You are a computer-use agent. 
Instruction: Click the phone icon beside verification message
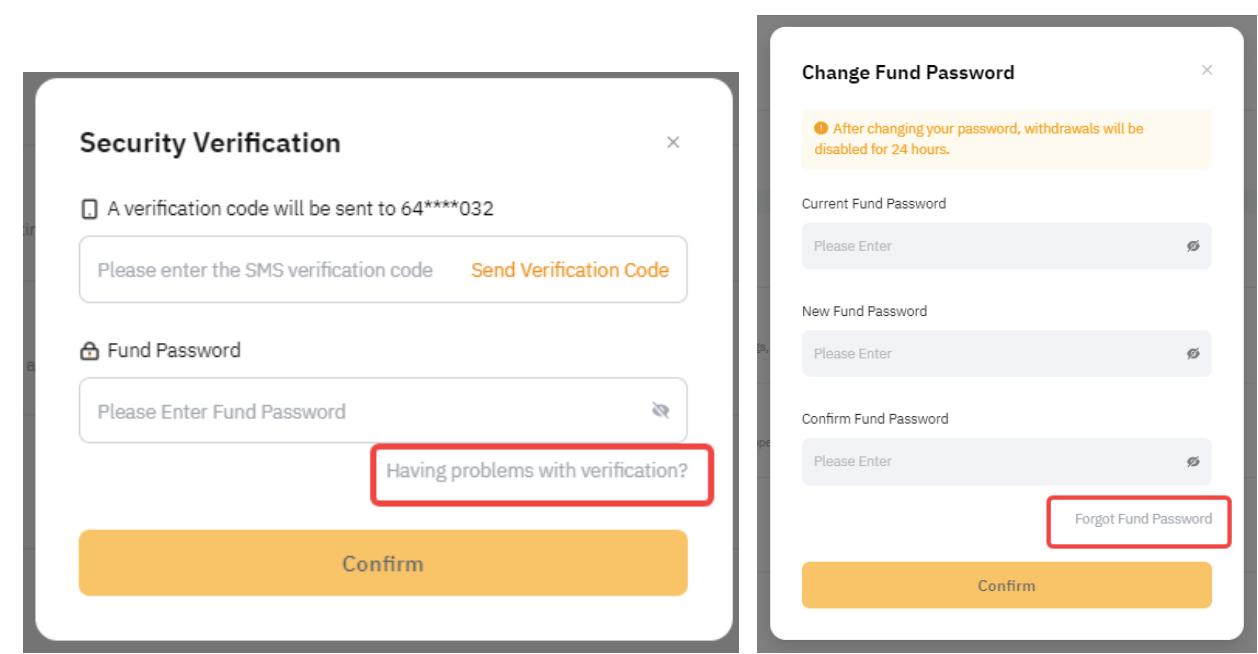coord(89,209)
